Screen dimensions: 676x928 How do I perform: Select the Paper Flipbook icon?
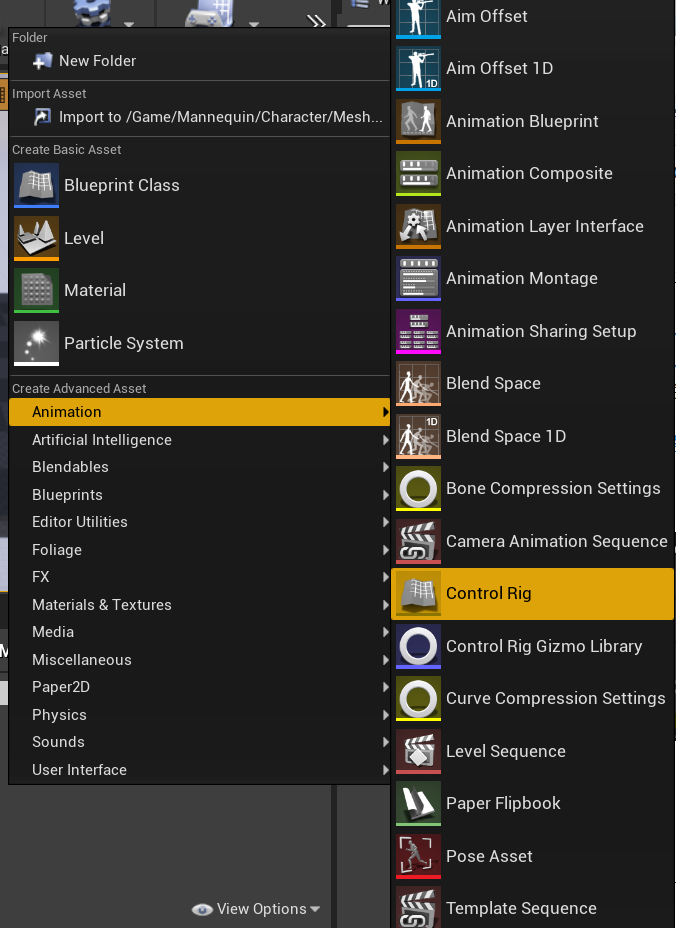tap(418, 803)
